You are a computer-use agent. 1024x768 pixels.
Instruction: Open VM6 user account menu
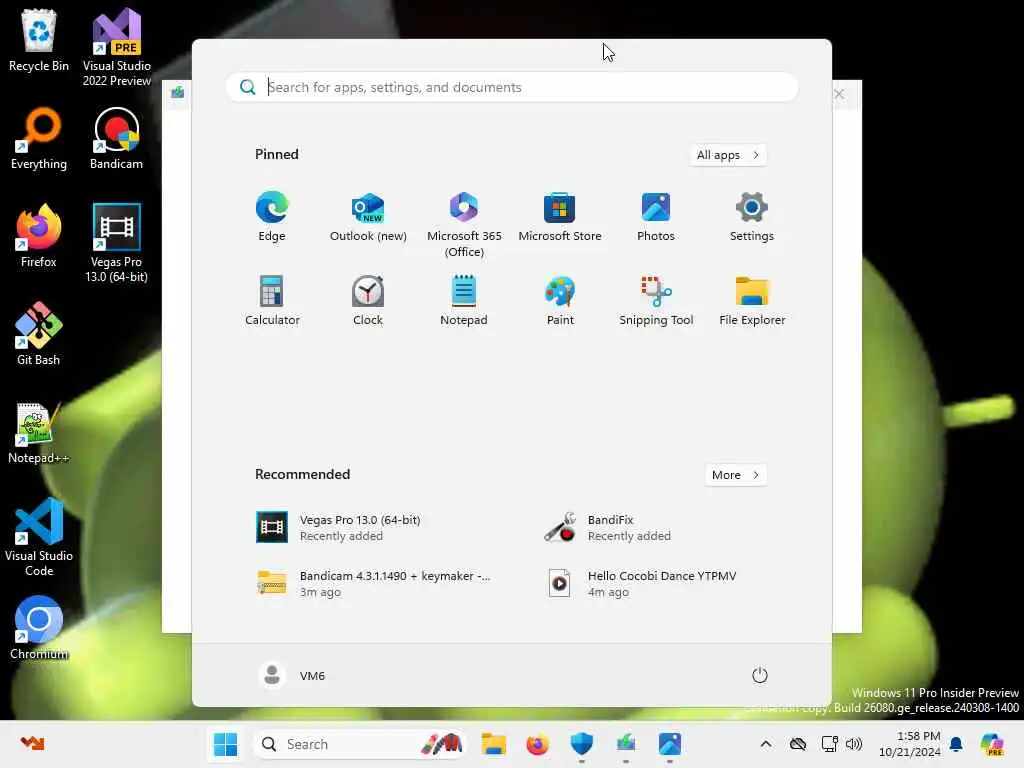coord(292,675)
